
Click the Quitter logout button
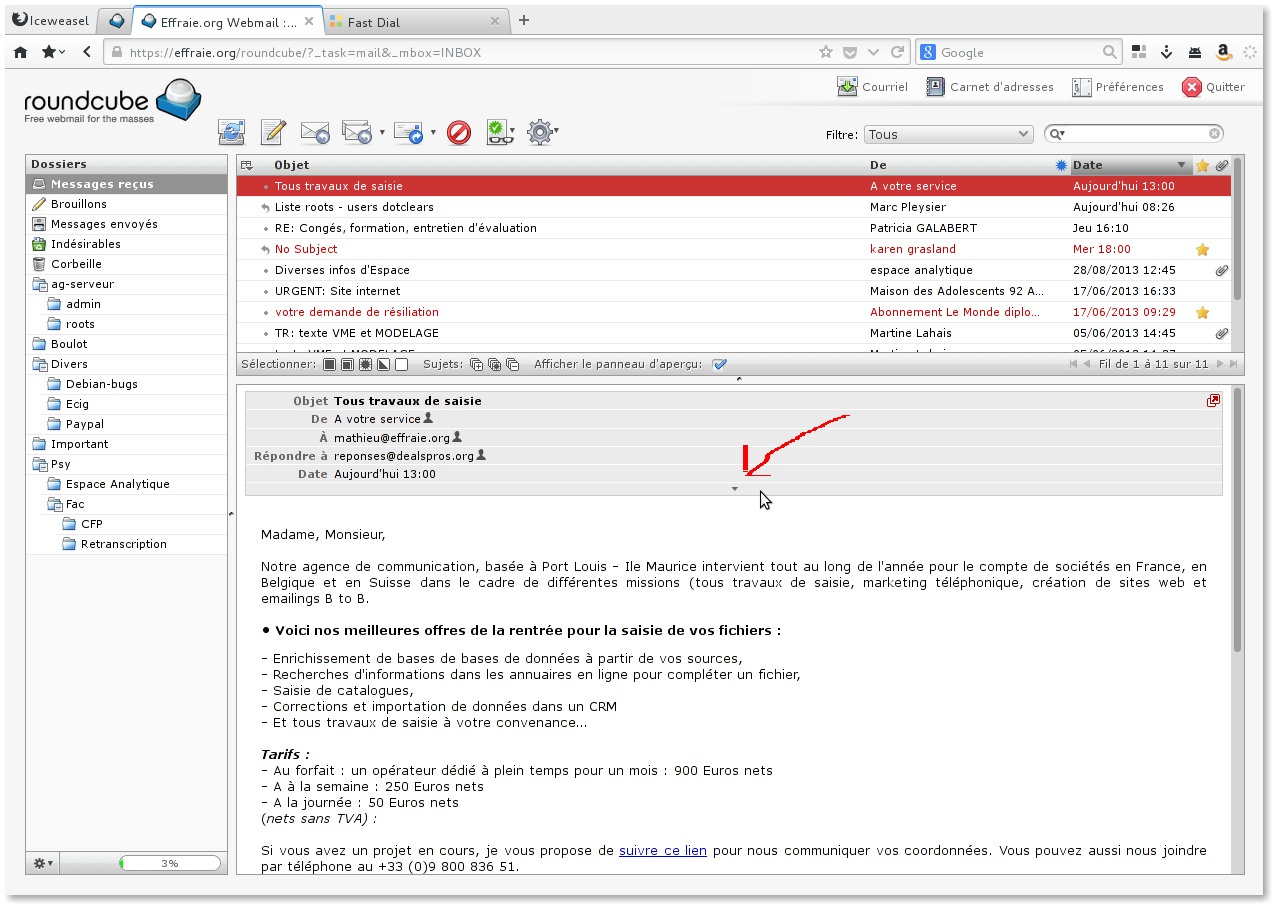[1213, 87]
